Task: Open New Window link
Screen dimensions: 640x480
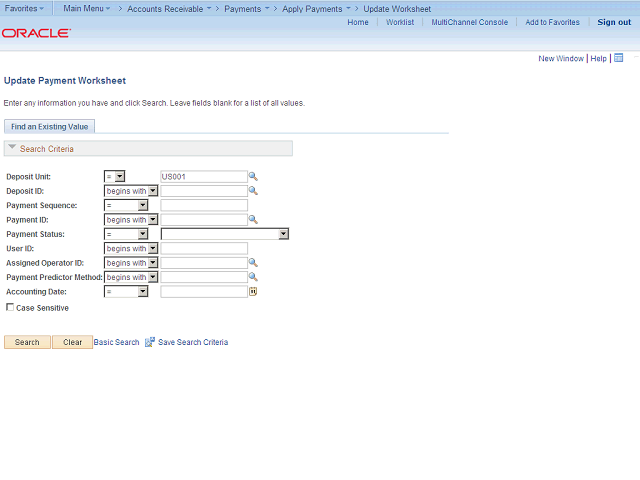Action: click(x=561, y=58)
